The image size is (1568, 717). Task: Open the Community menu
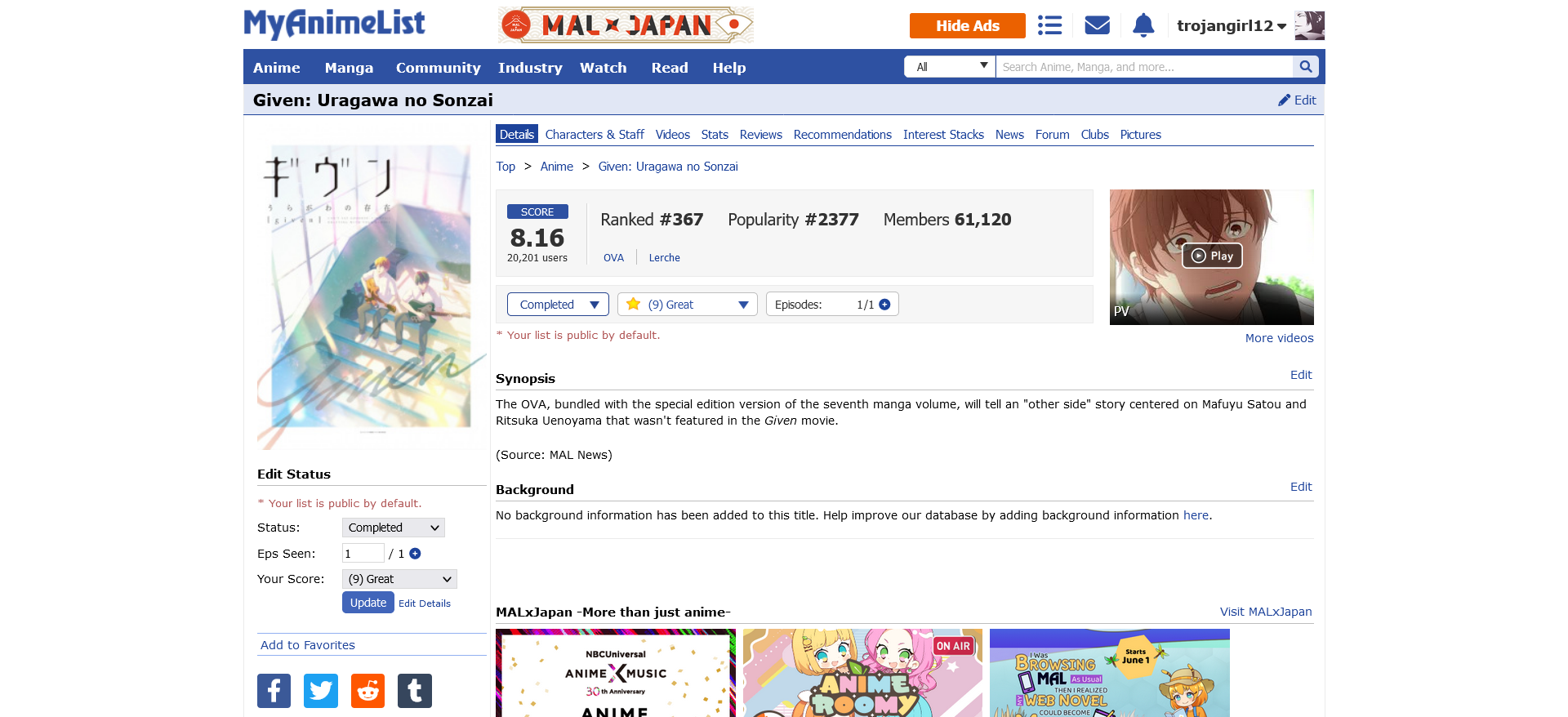[439, 68]
